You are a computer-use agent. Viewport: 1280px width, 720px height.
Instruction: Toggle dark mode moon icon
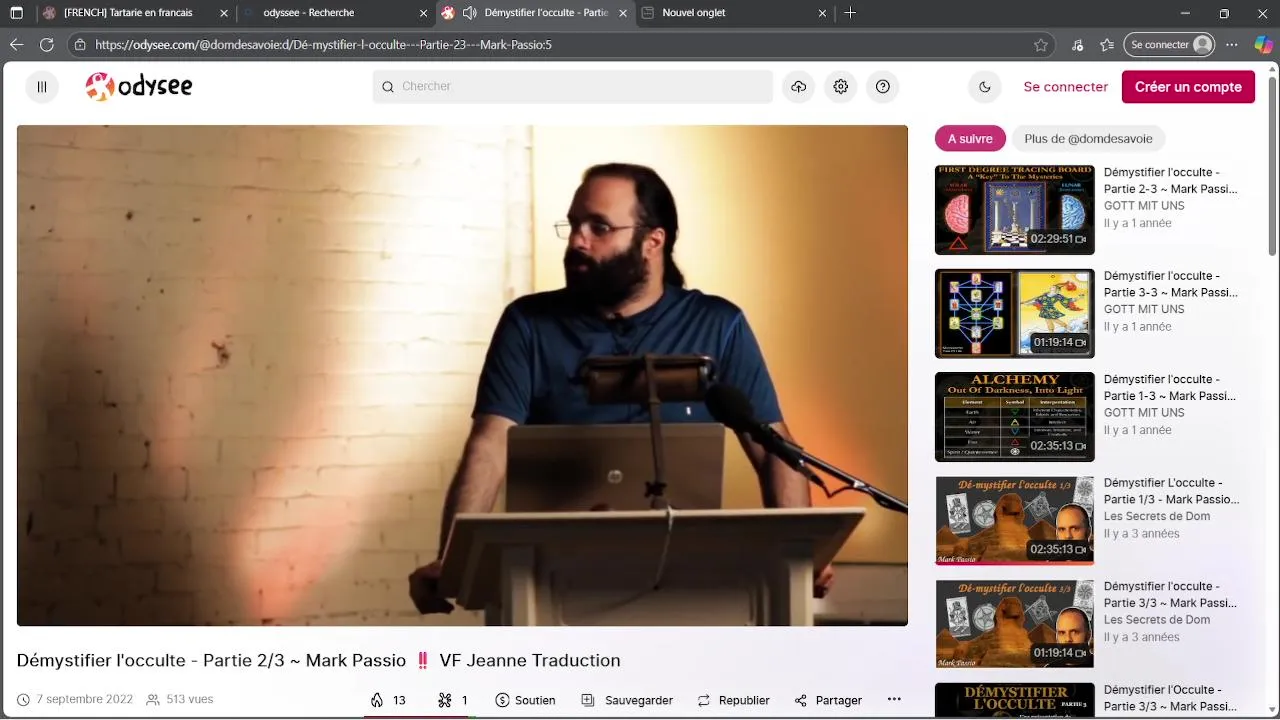pyautogui.click(x=984, y=87)
